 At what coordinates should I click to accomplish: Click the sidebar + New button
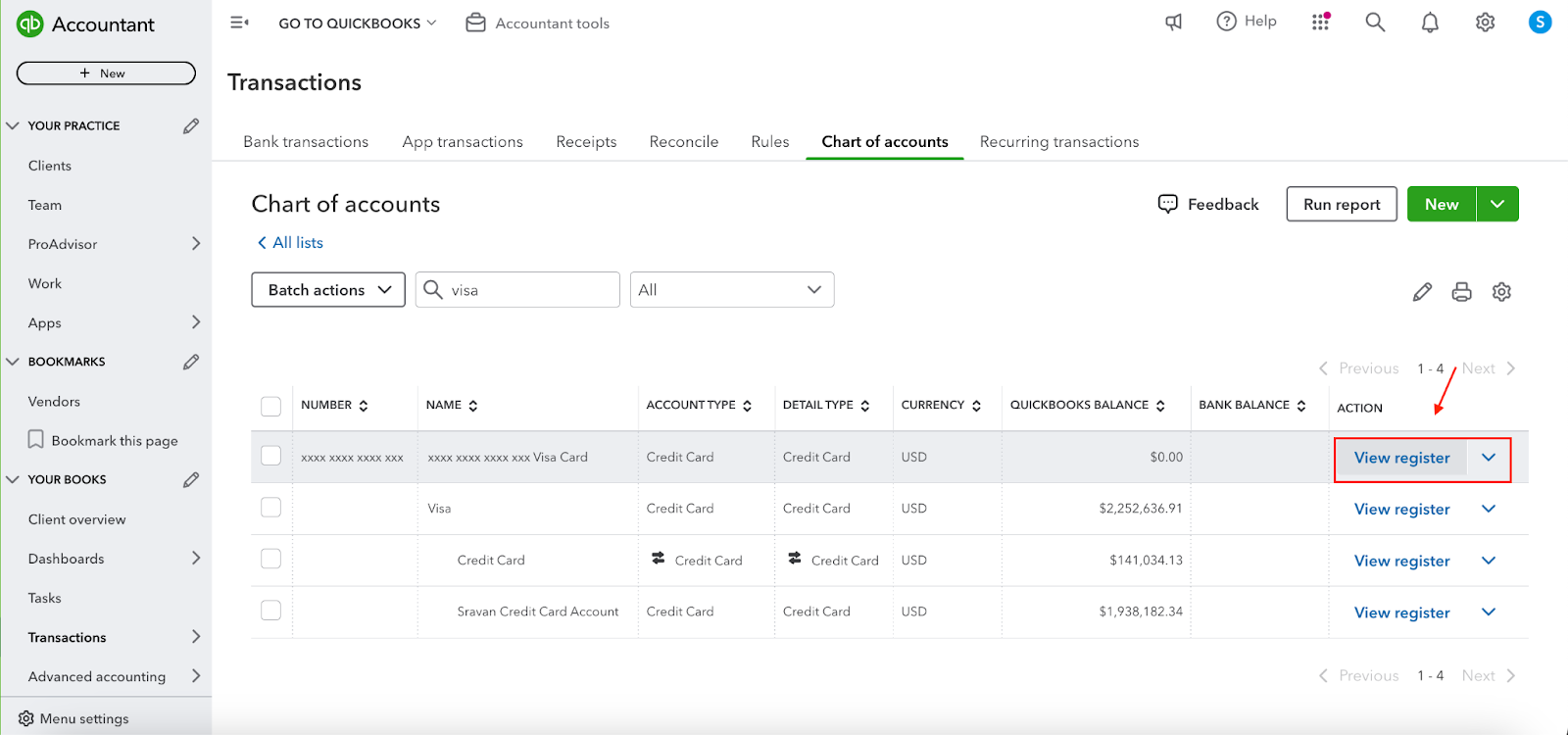pos(106,73)
